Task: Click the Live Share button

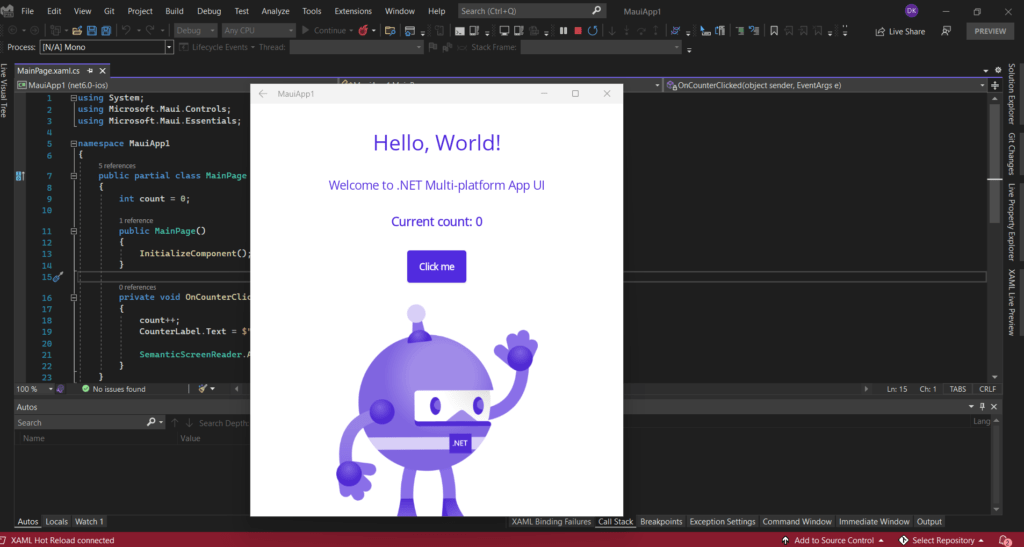Action: point(900,31)
